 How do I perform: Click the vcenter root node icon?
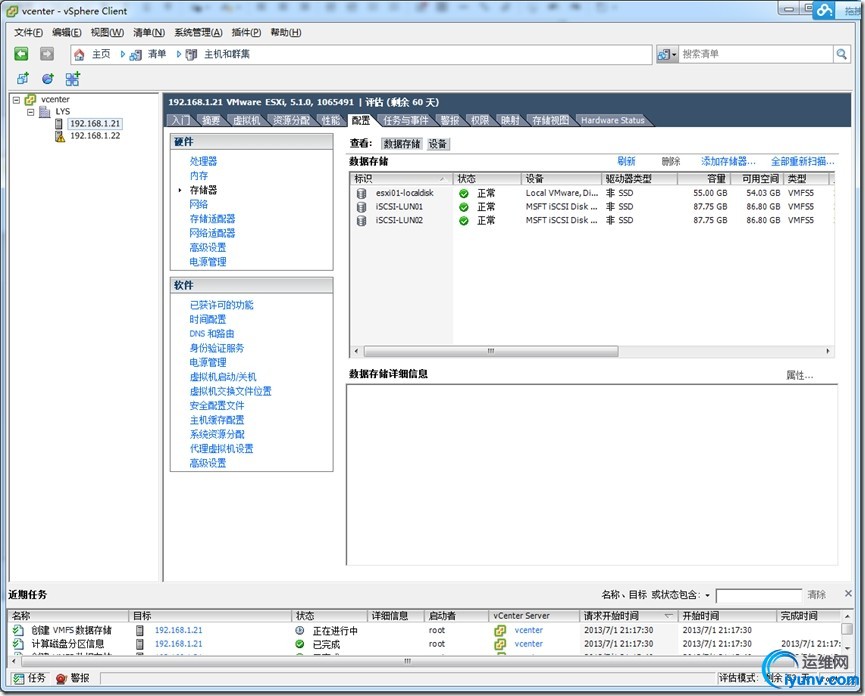coord(30,100)
